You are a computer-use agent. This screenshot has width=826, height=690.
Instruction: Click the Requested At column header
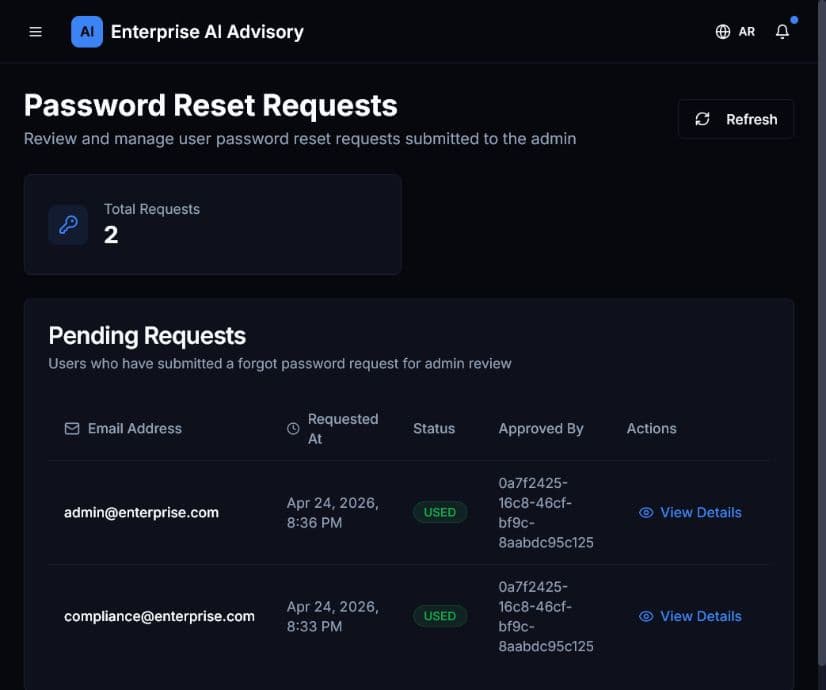343,429
